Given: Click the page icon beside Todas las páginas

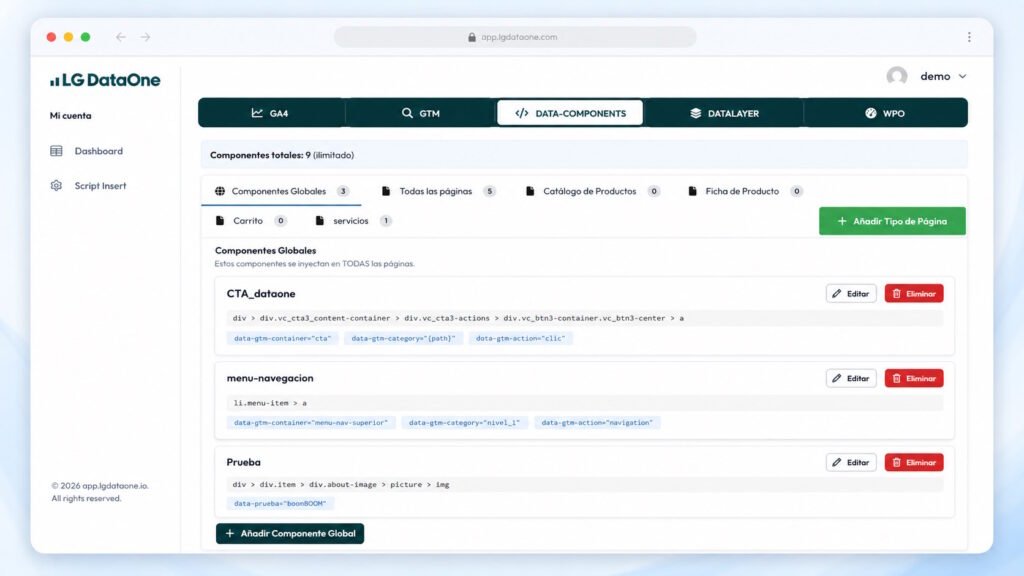Looking at the screenshot, I should point(386,191).
